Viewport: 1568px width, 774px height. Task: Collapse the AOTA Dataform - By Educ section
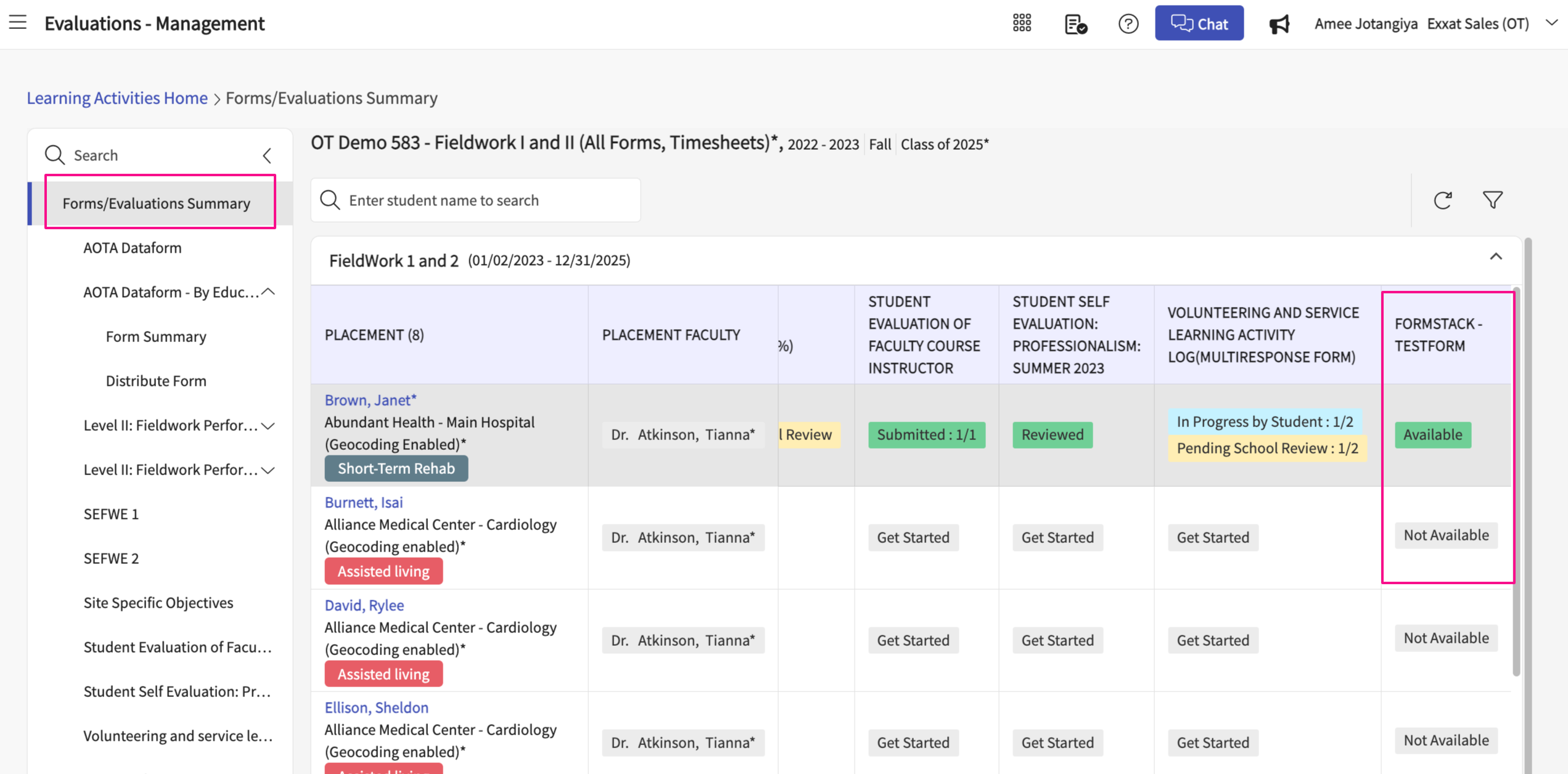coord(268,291)
